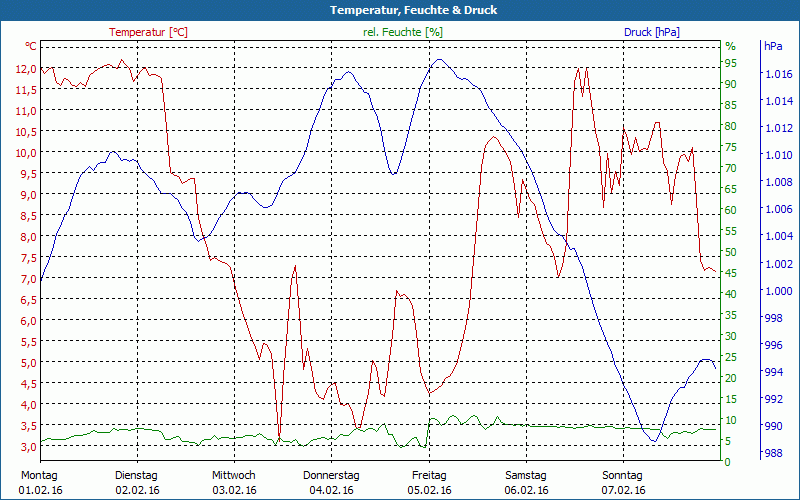Screen dimensions: 800x500
Task: Select the green rel. Feuchte [%] legend label
Action: (x=403, y=32)
